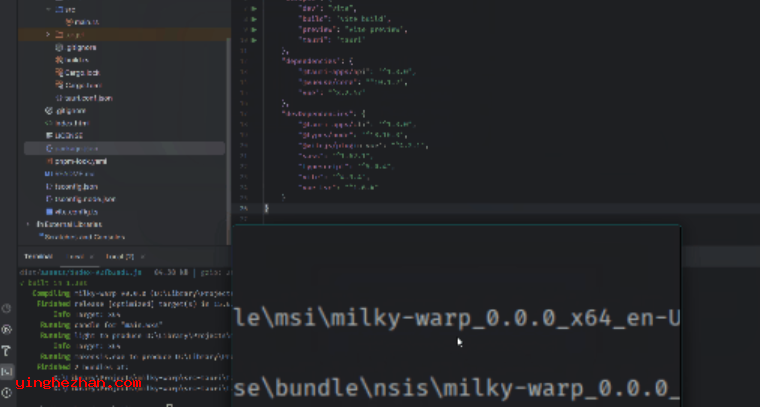Collapse the src folder in project tree

point(48,9)
